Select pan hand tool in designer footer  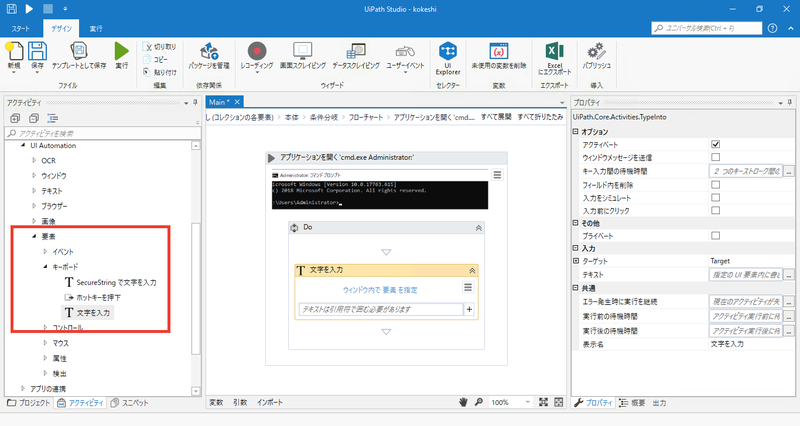[x=463, y=403]
